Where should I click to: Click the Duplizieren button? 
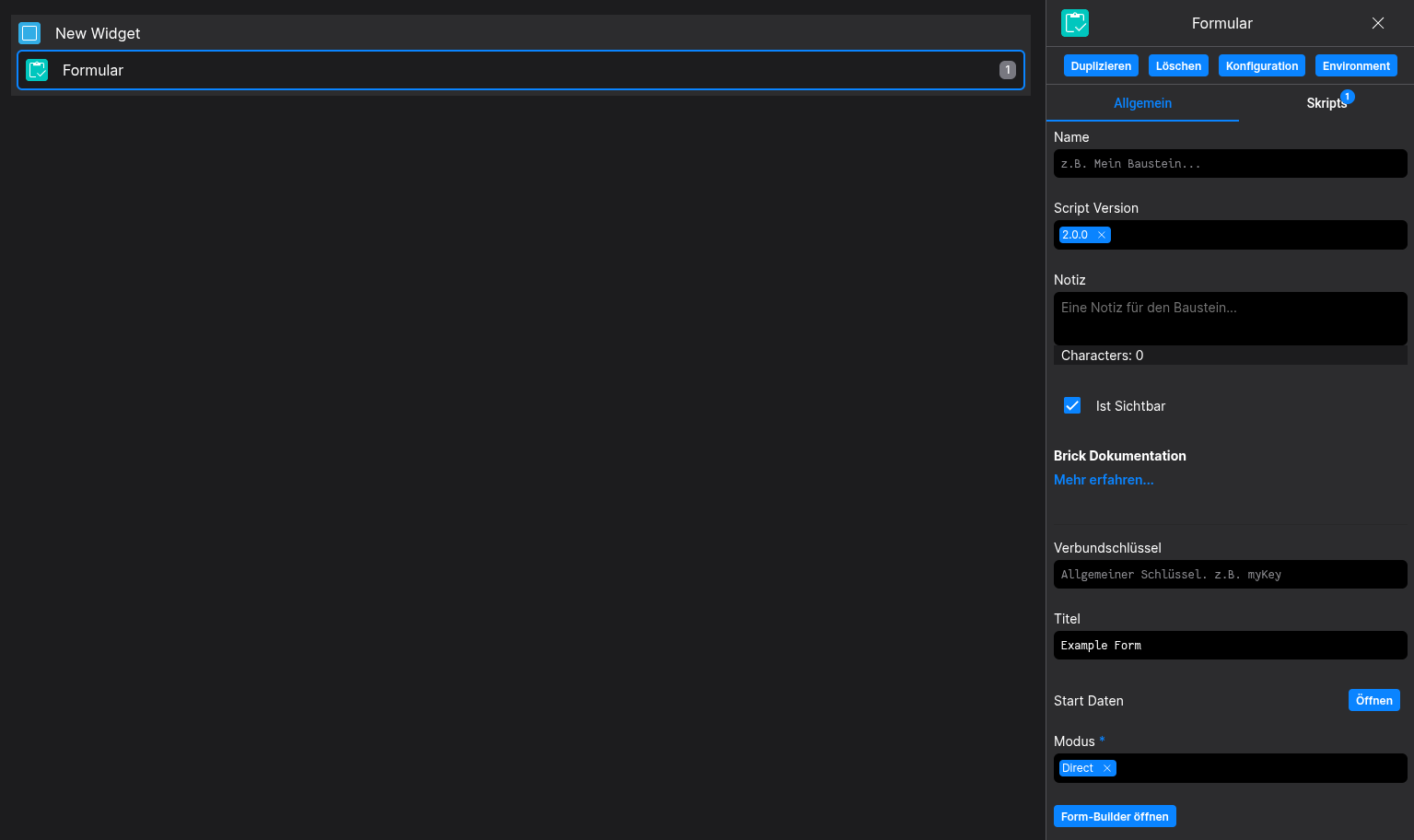[x=1101, y=66]
